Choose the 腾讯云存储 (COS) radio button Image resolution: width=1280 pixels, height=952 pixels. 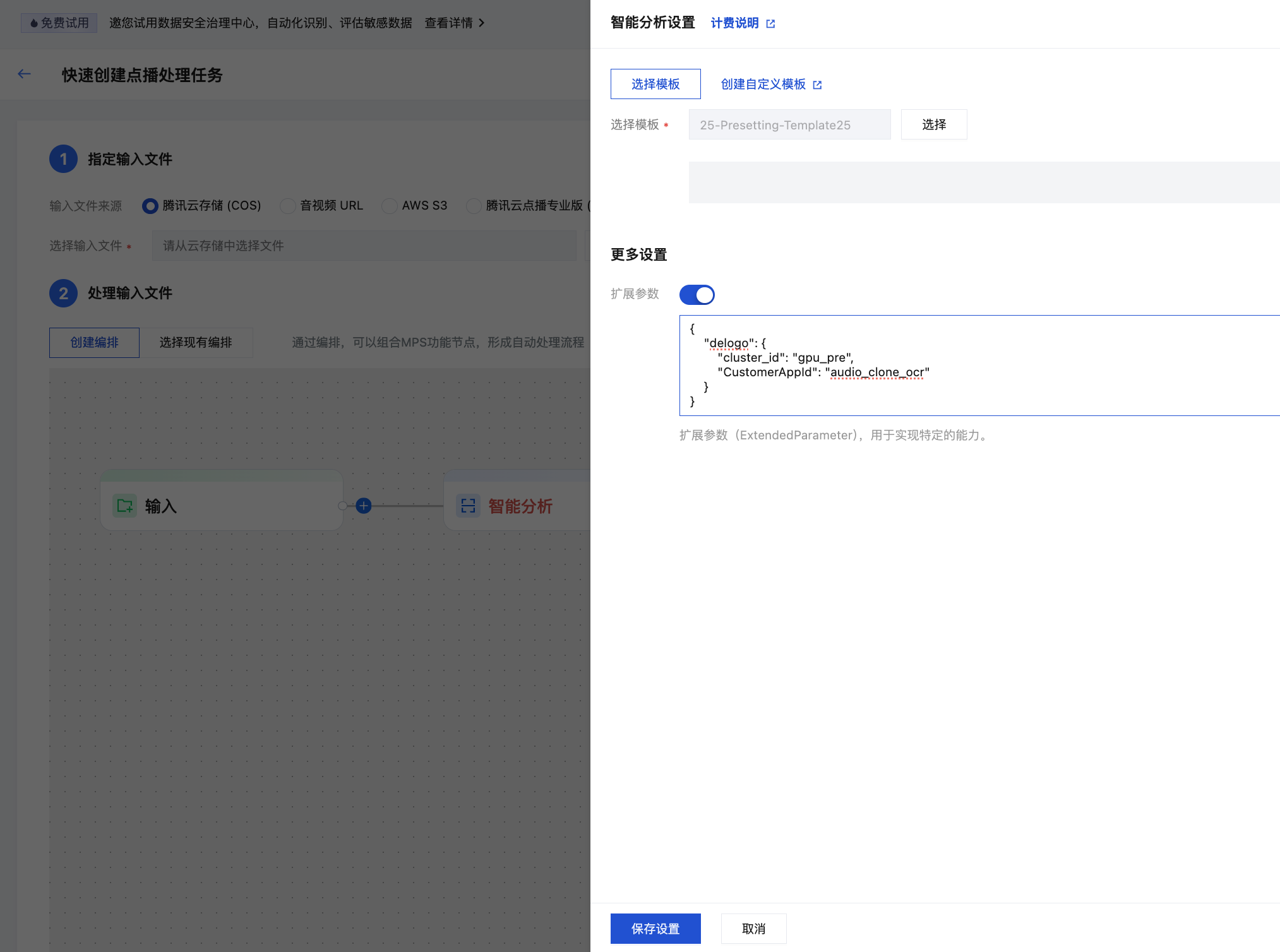tap(150, 206)
